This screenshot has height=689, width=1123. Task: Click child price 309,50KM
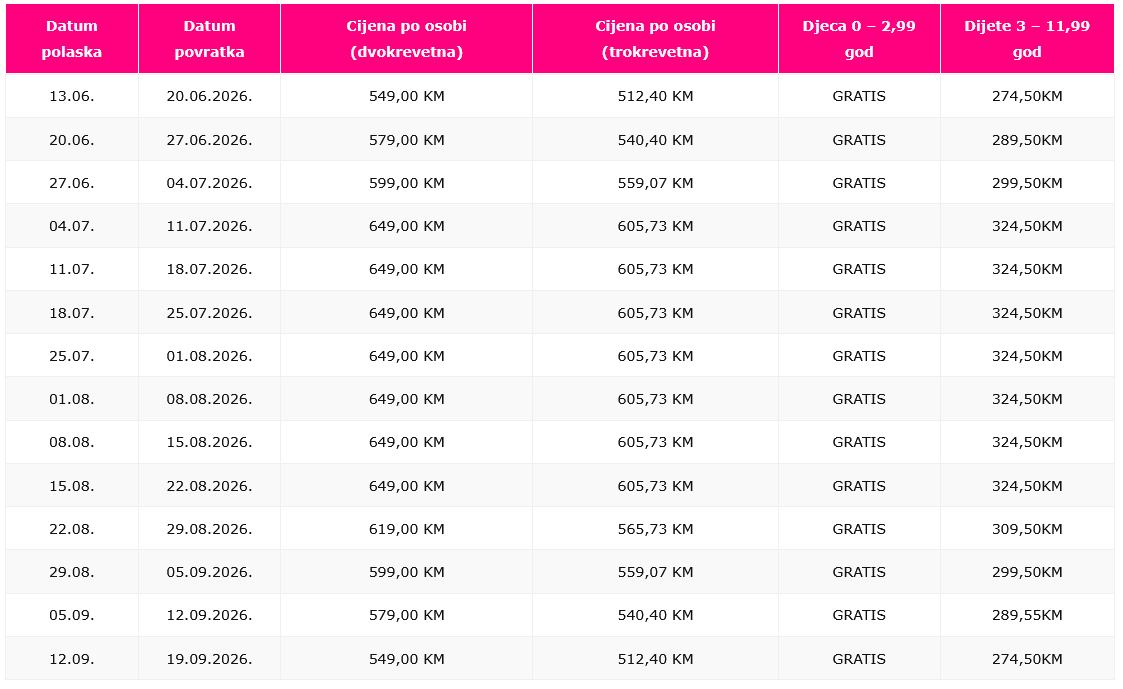(1027, 529)
